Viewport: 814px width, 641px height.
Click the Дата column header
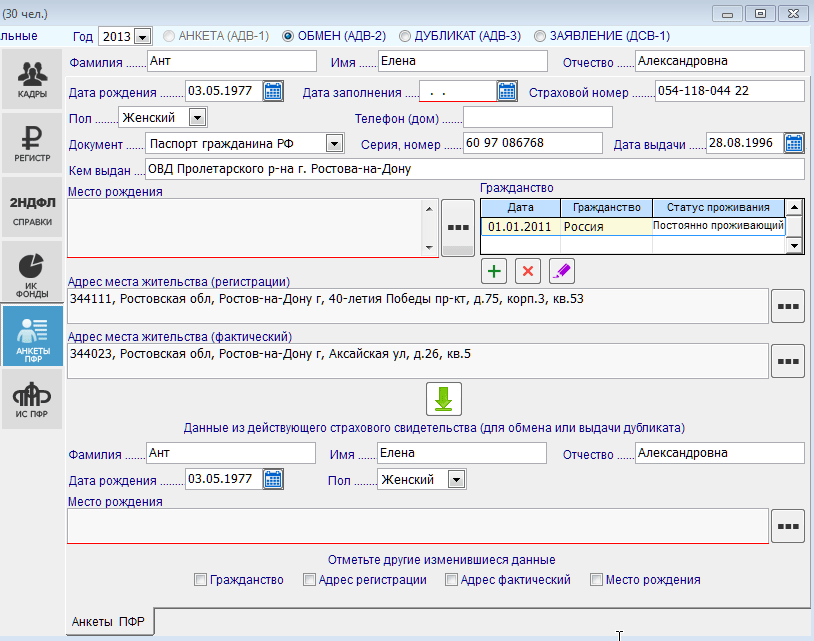pyautogui.click(x=521, y=208)
